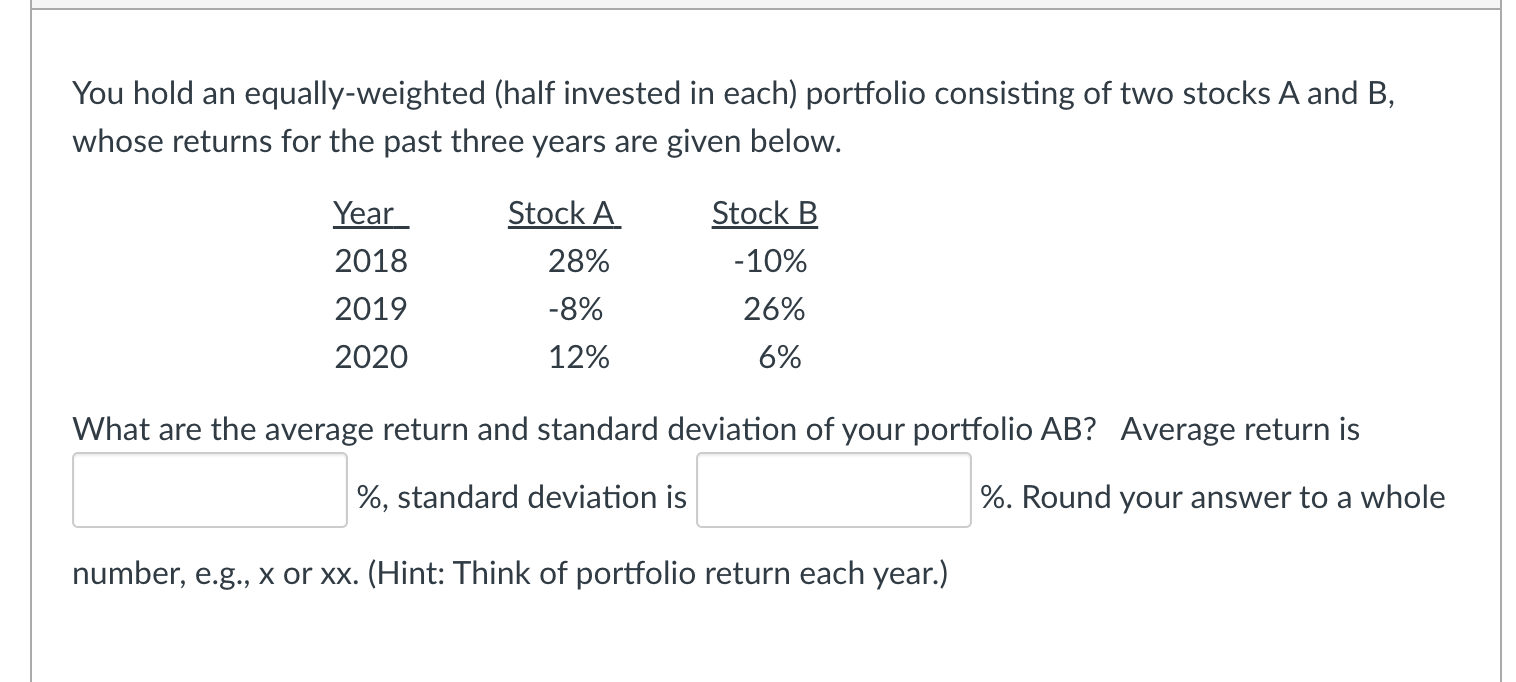The image size is (1516, 682).
Task: Click the underlined Stock B column header
Action: click(x=765, y=213)
